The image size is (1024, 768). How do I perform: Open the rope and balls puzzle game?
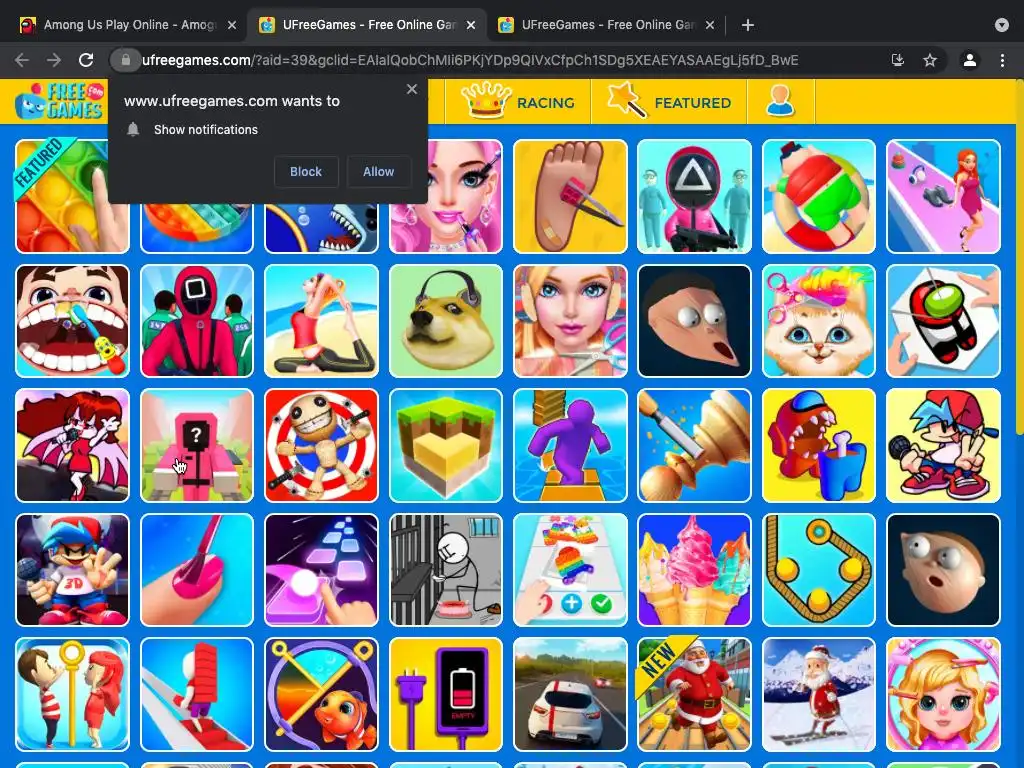[x=819, y=570]
